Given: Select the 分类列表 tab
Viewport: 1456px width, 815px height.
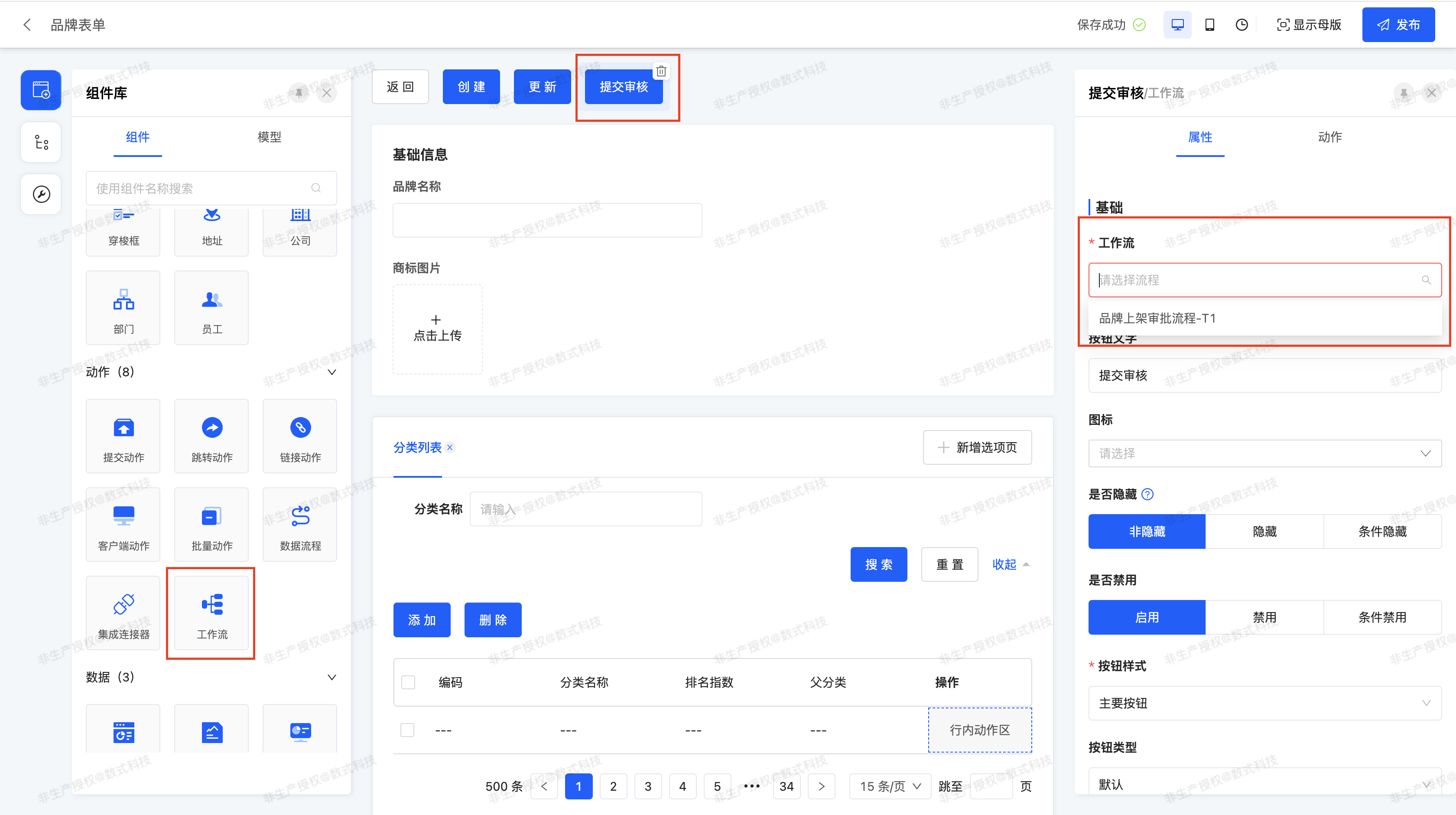Looking at the screenshot, I should click(417, 447).
